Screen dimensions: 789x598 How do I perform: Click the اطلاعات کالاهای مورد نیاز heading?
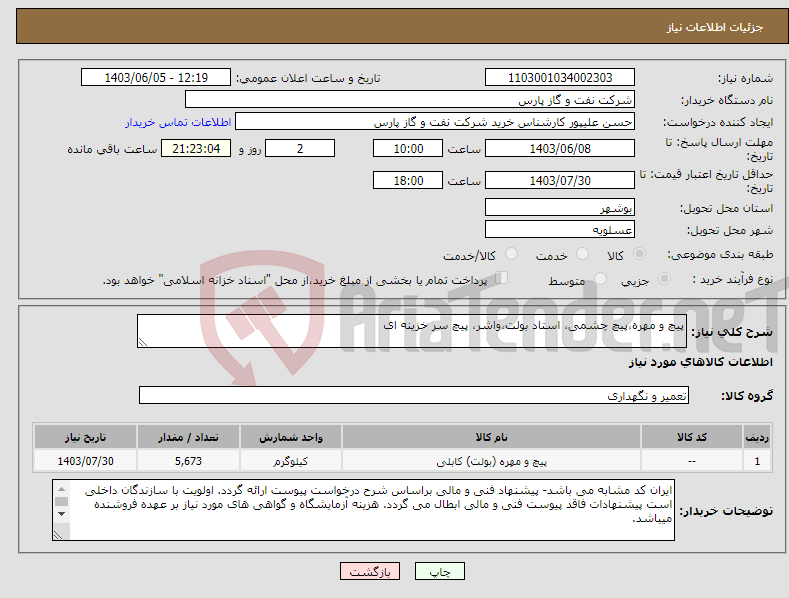point(700,362)
